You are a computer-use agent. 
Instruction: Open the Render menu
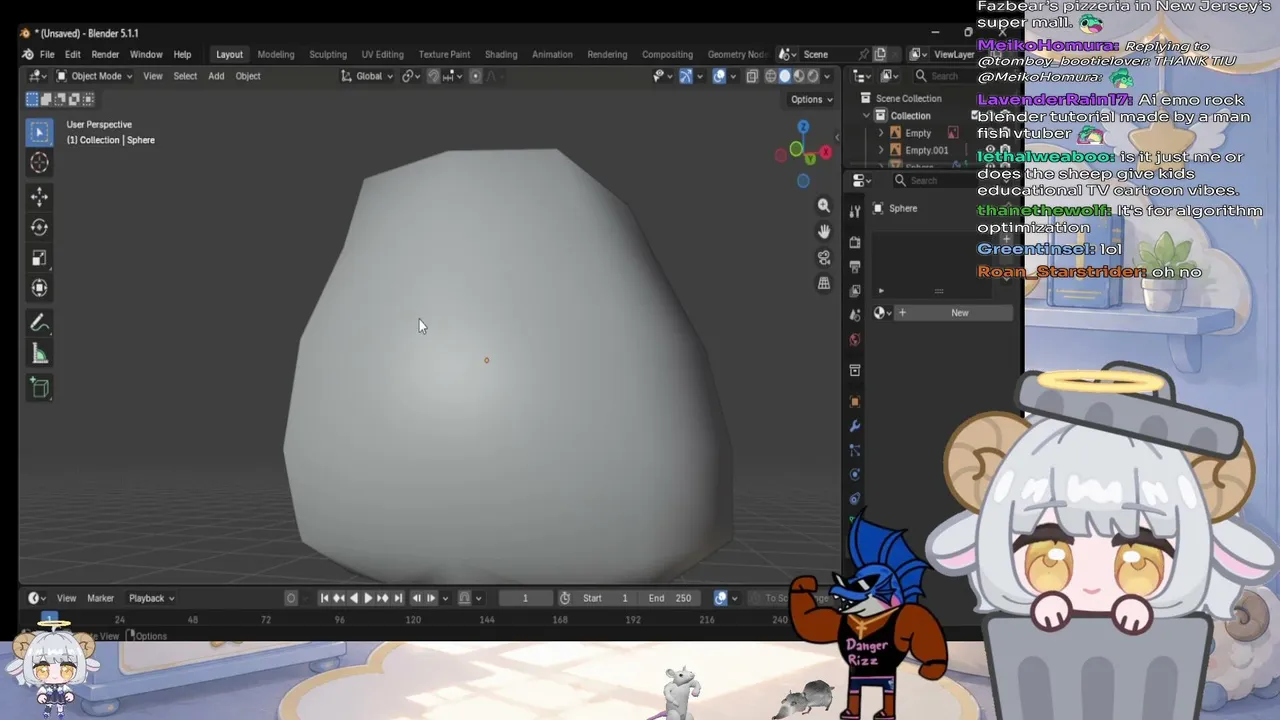[x=105, y=54]
